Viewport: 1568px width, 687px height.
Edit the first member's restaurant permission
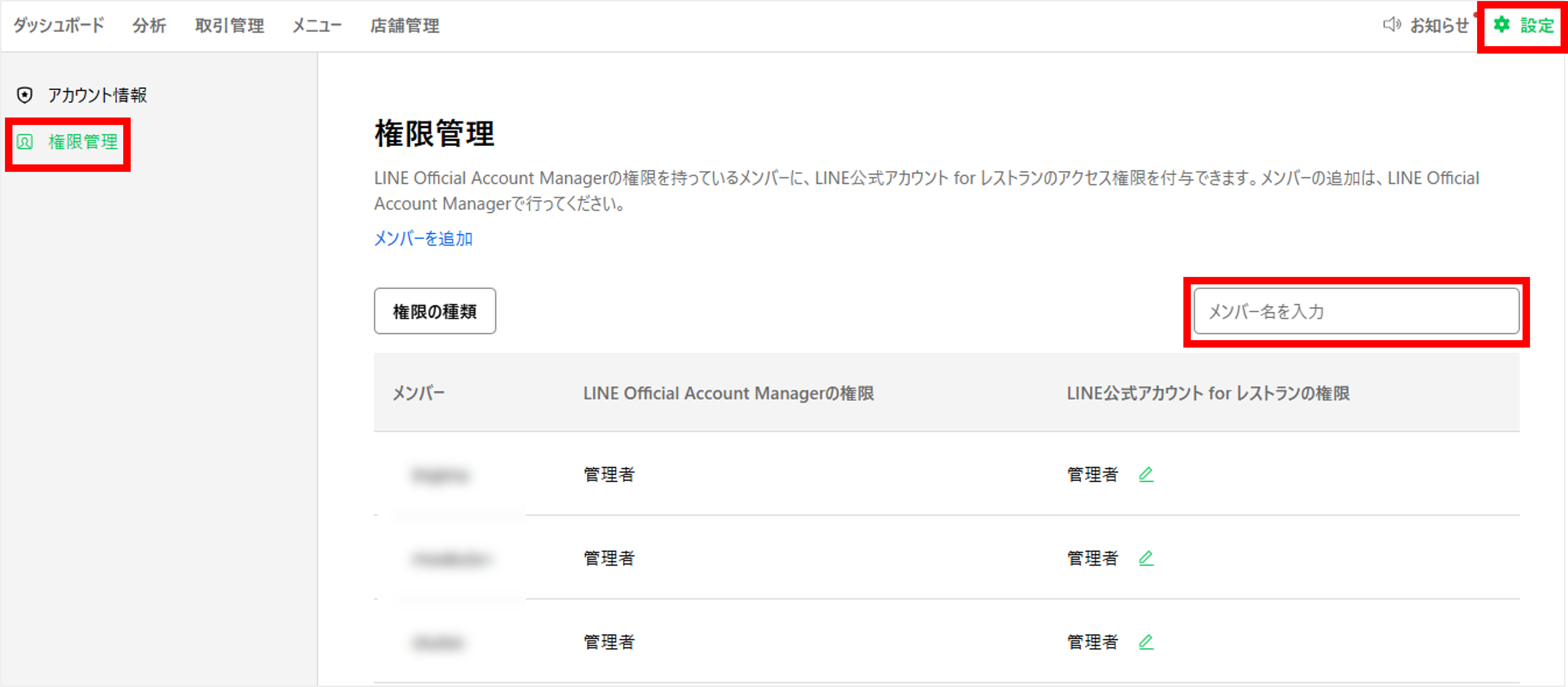click(x=1146, y=474)
